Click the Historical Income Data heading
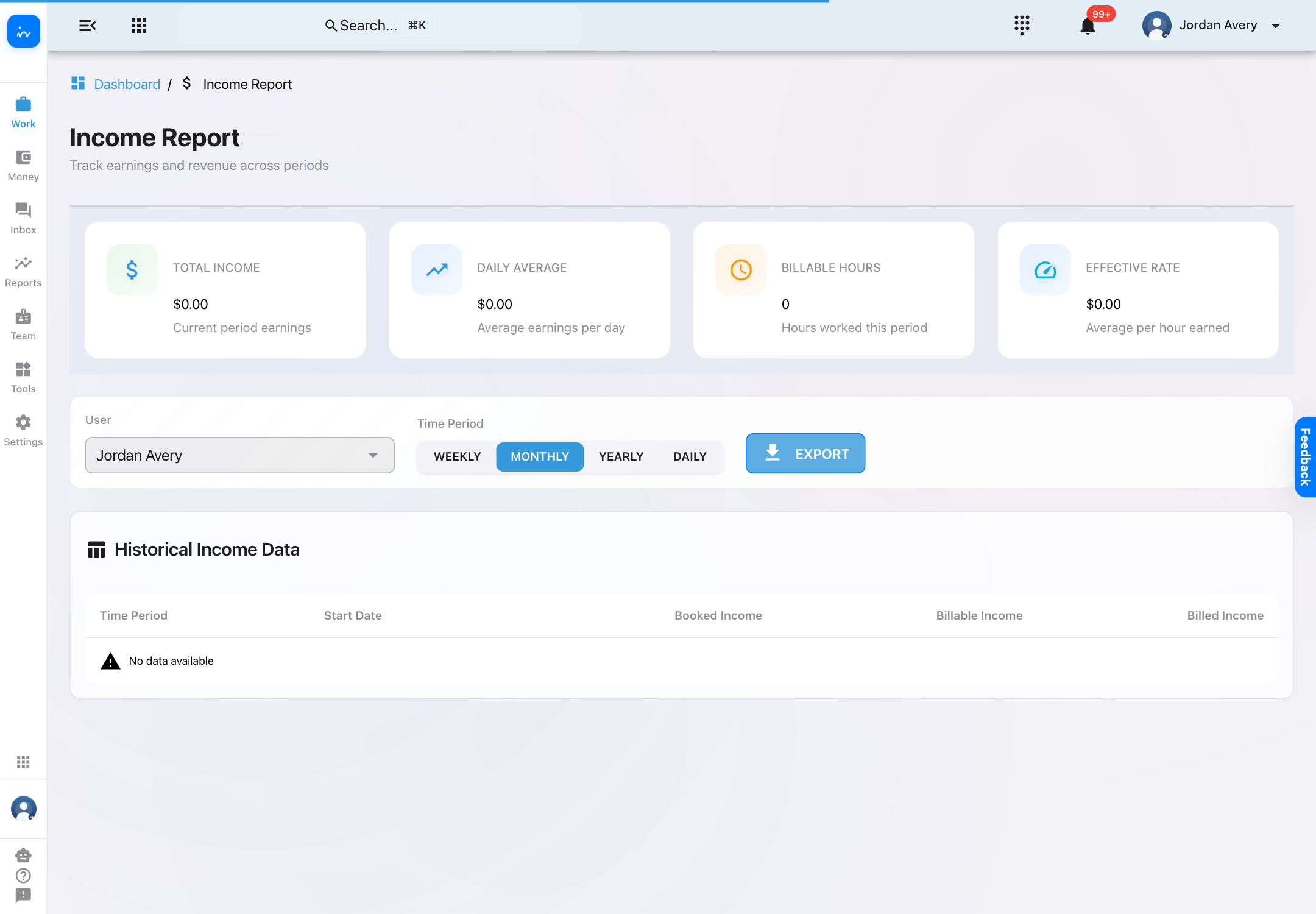The width and height of the screenshot is (1316, 914). click(x=207, y=549)
